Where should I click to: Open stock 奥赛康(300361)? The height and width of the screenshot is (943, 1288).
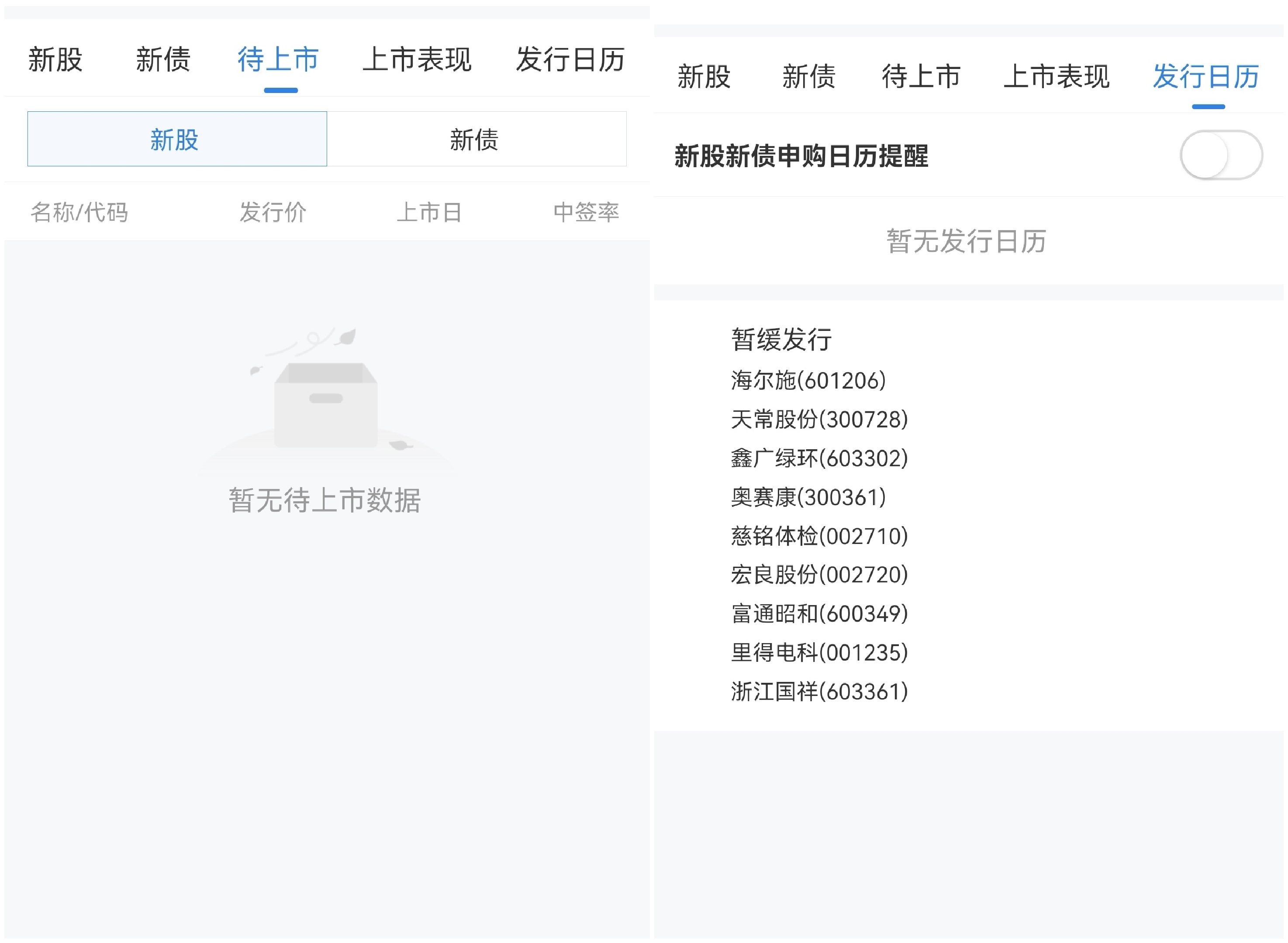(808, 497)
